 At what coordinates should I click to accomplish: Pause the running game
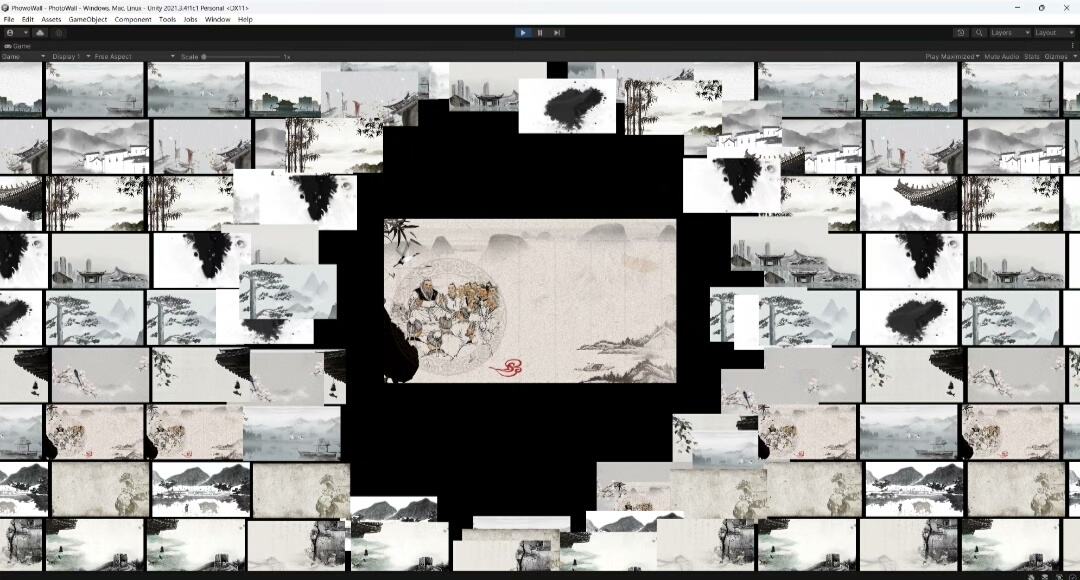point(540,32)
